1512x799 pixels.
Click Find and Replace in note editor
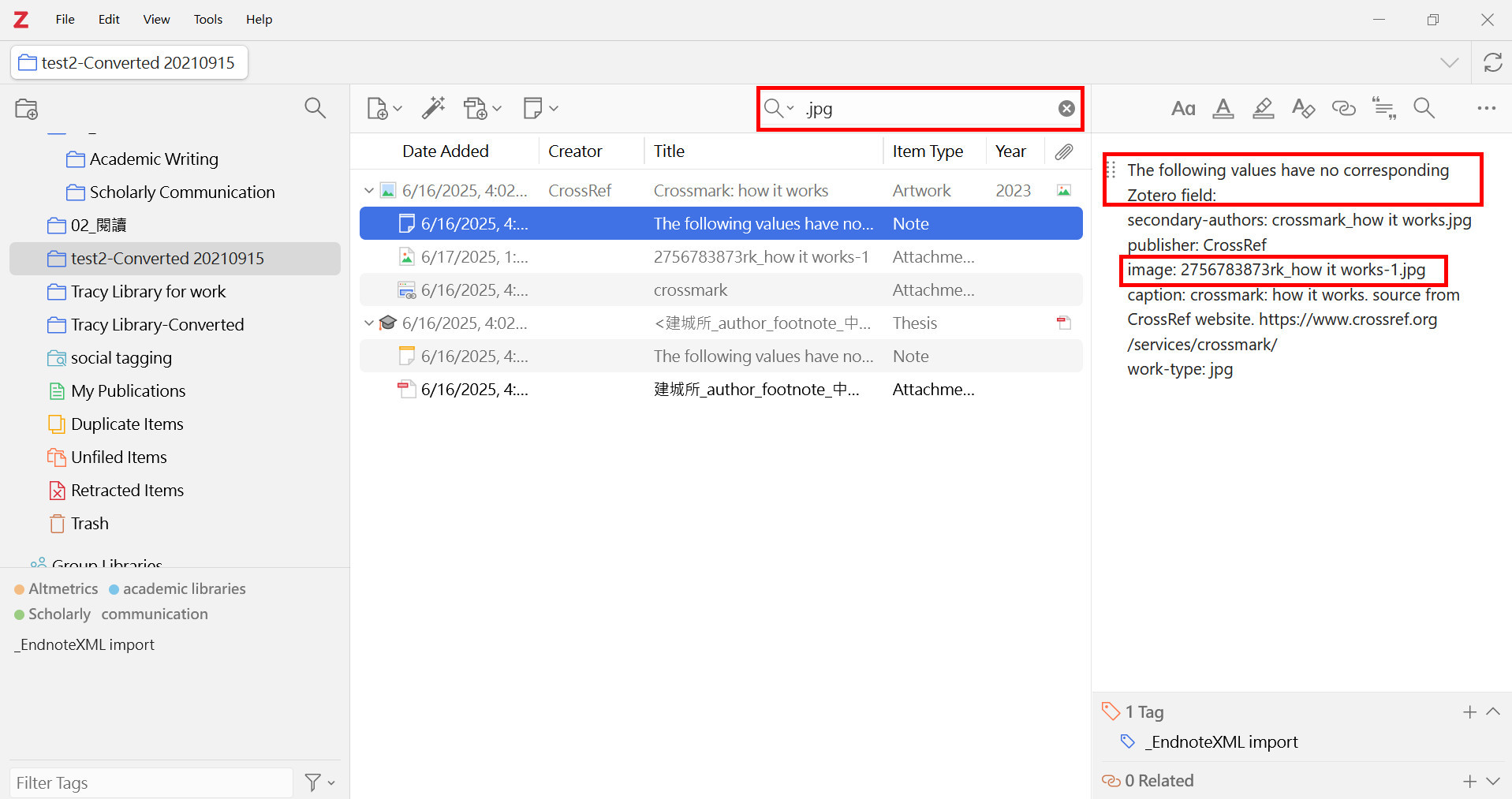pyautogui.click(x=1424, y=109)
